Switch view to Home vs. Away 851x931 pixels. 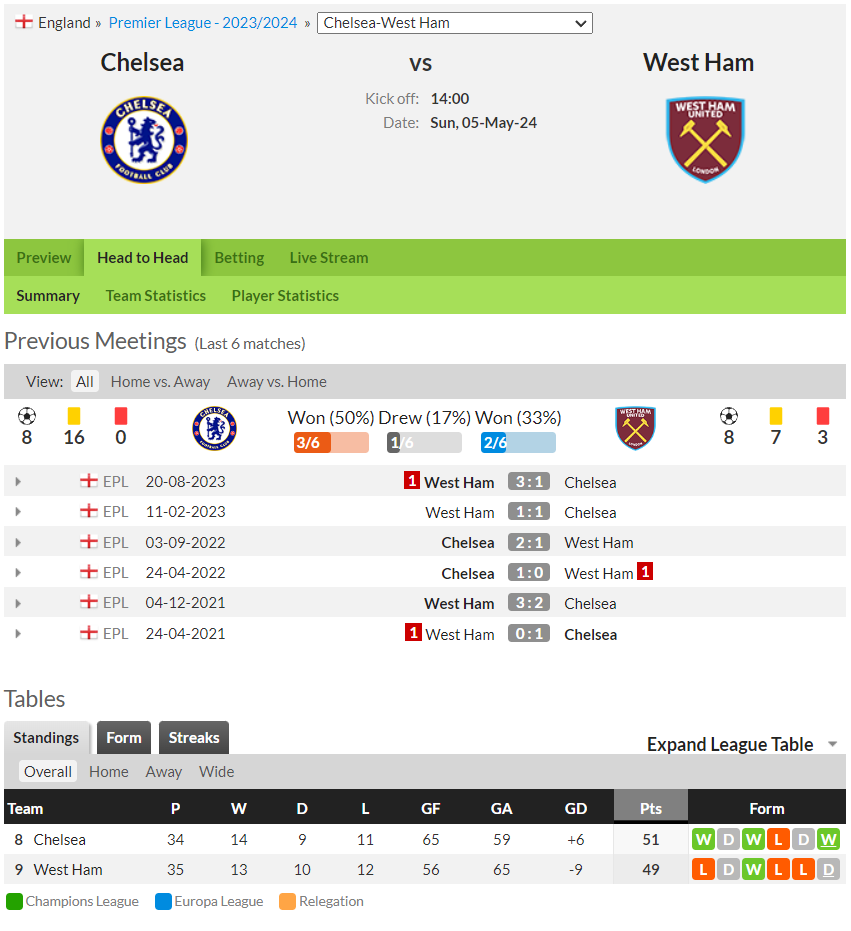pos(160,381)
